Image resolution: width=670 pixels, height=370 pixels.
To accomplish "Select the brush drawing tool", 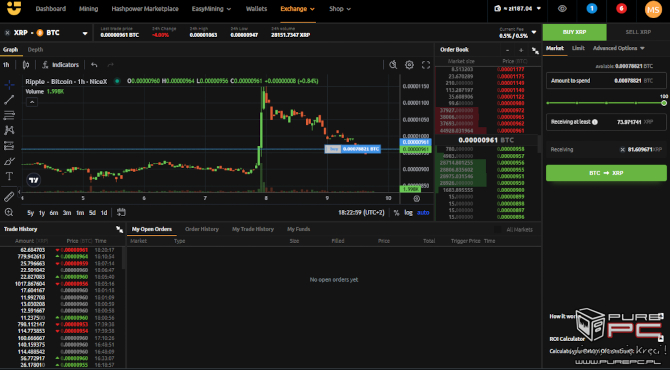I will click(x=9, y=161).
